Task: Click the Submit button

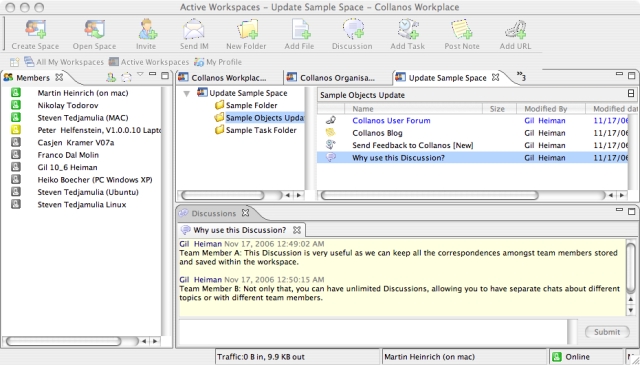Action: (607, 332)
